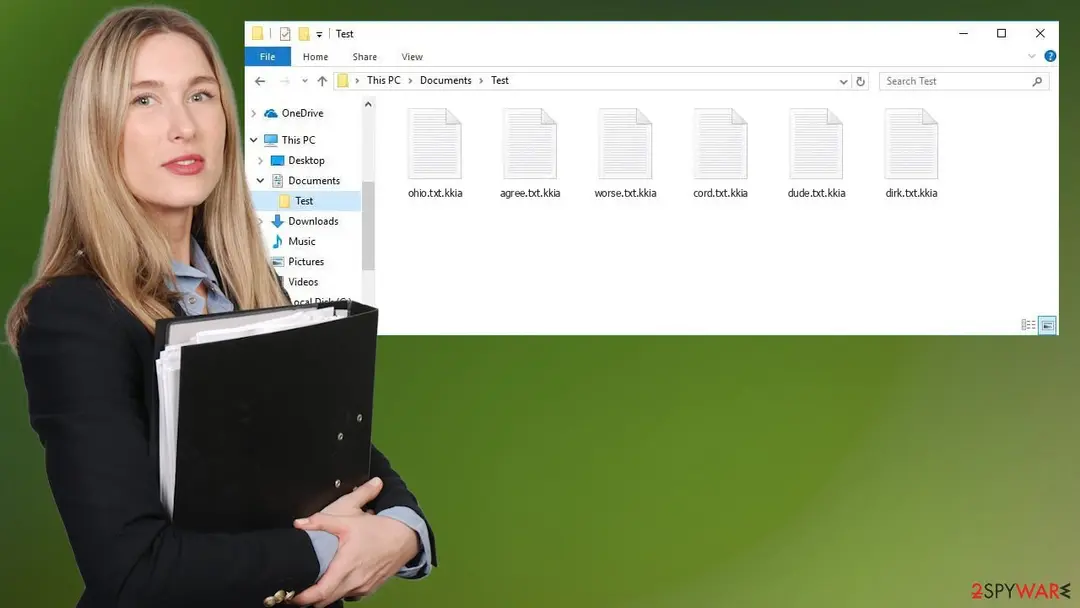Expand the Downloads tree node

260,221
